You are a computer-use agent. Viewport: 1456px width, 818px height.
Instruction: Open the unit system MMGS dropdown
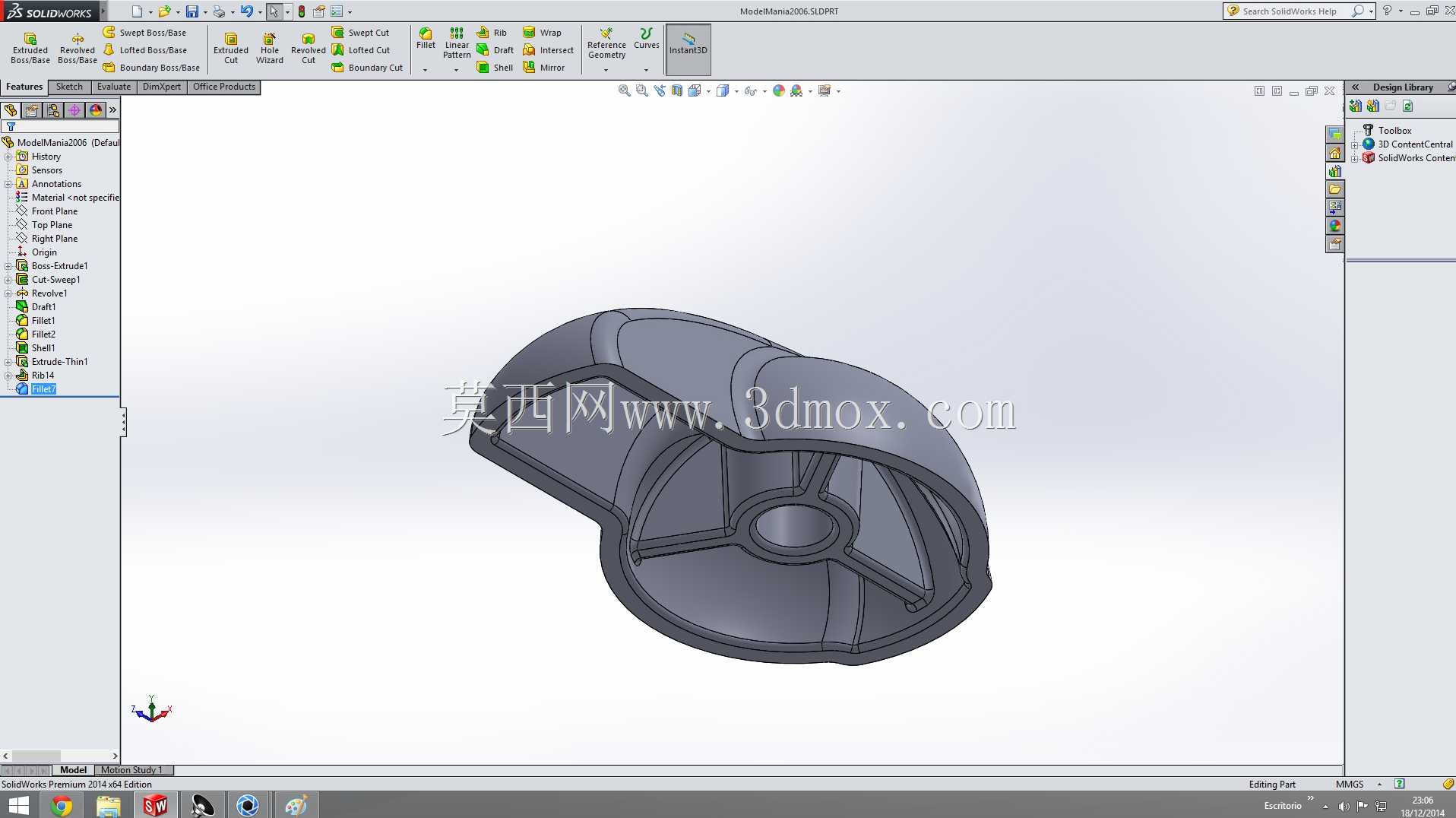pyautogui.click(x=1379, y=785)
